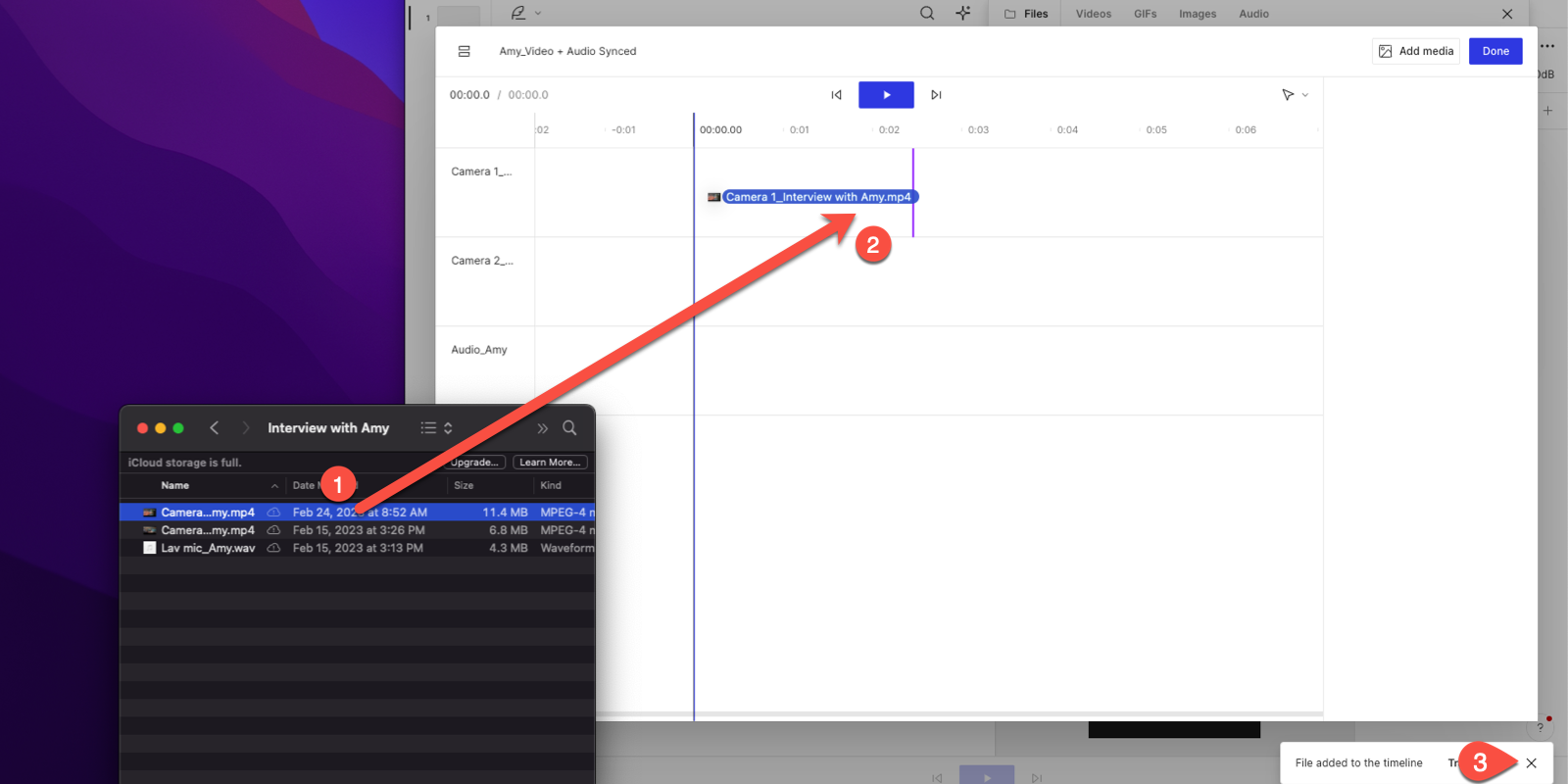
Task: Click the 0:05 mark on the time ruler
Action: tap(1156, 129)
